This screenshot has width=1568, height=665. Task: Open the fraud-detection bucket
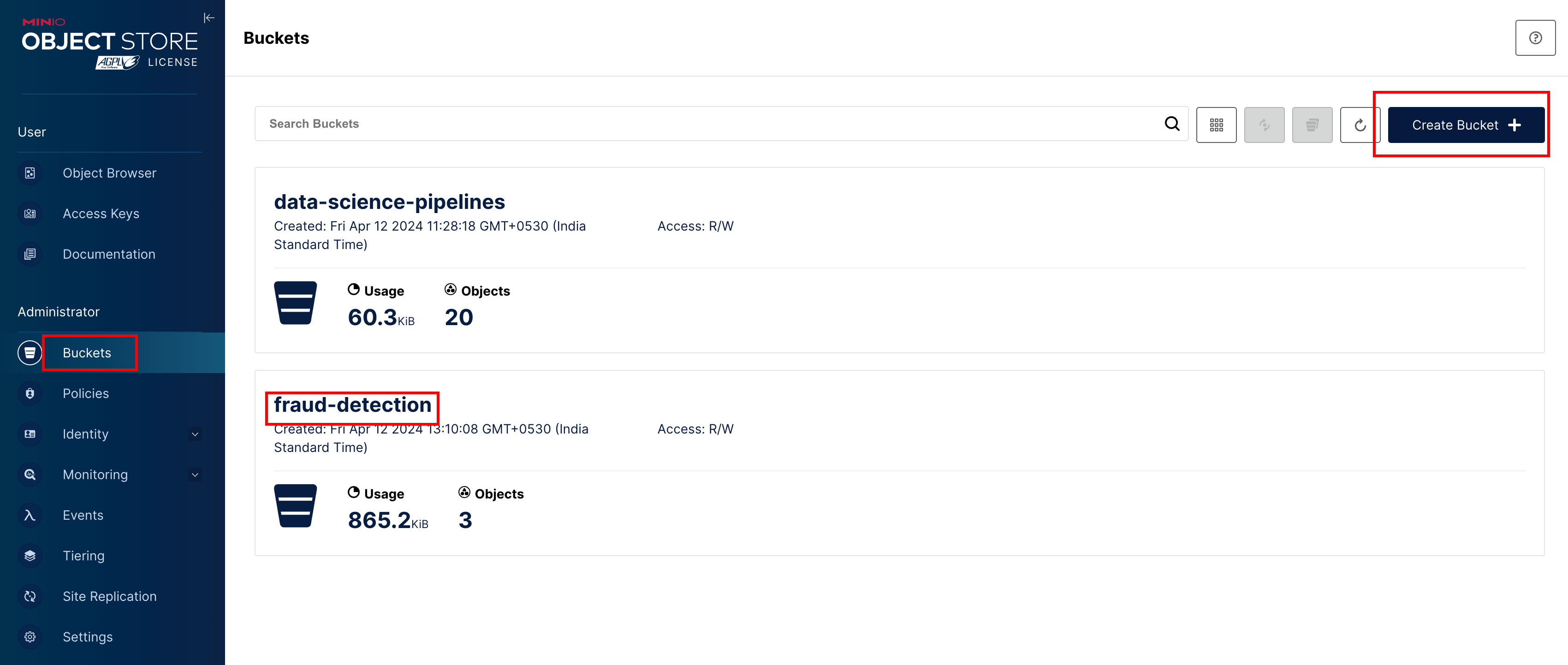pyautogui.click(x=352, y=404)
